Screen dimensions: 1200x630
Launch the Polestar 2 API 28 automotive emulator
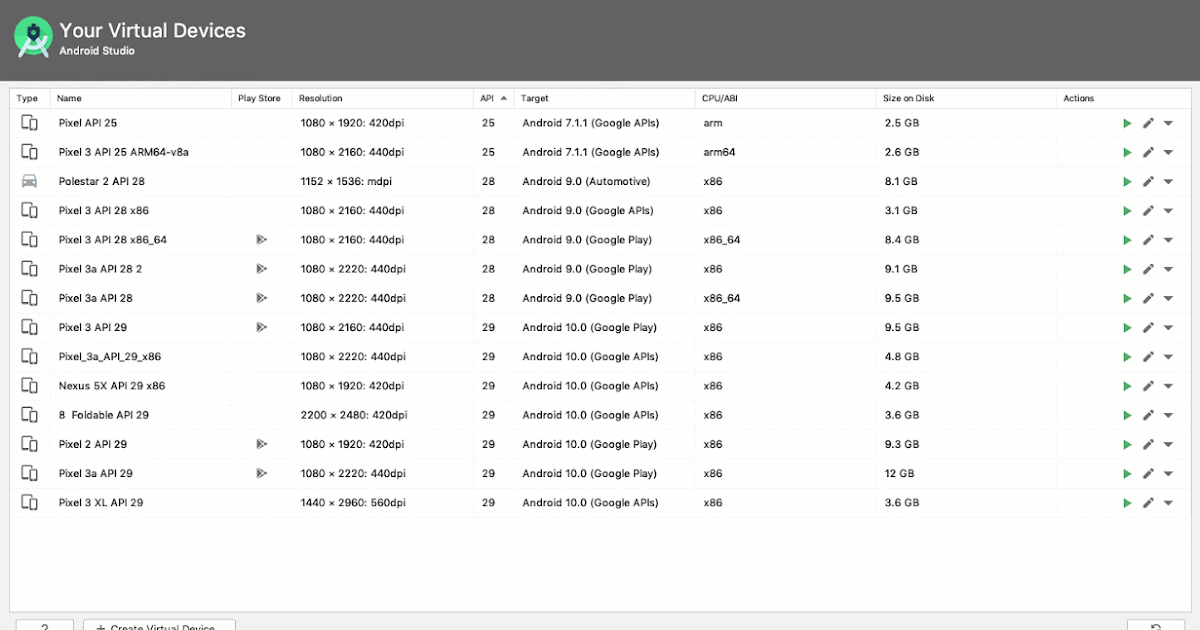point(1127,181)
